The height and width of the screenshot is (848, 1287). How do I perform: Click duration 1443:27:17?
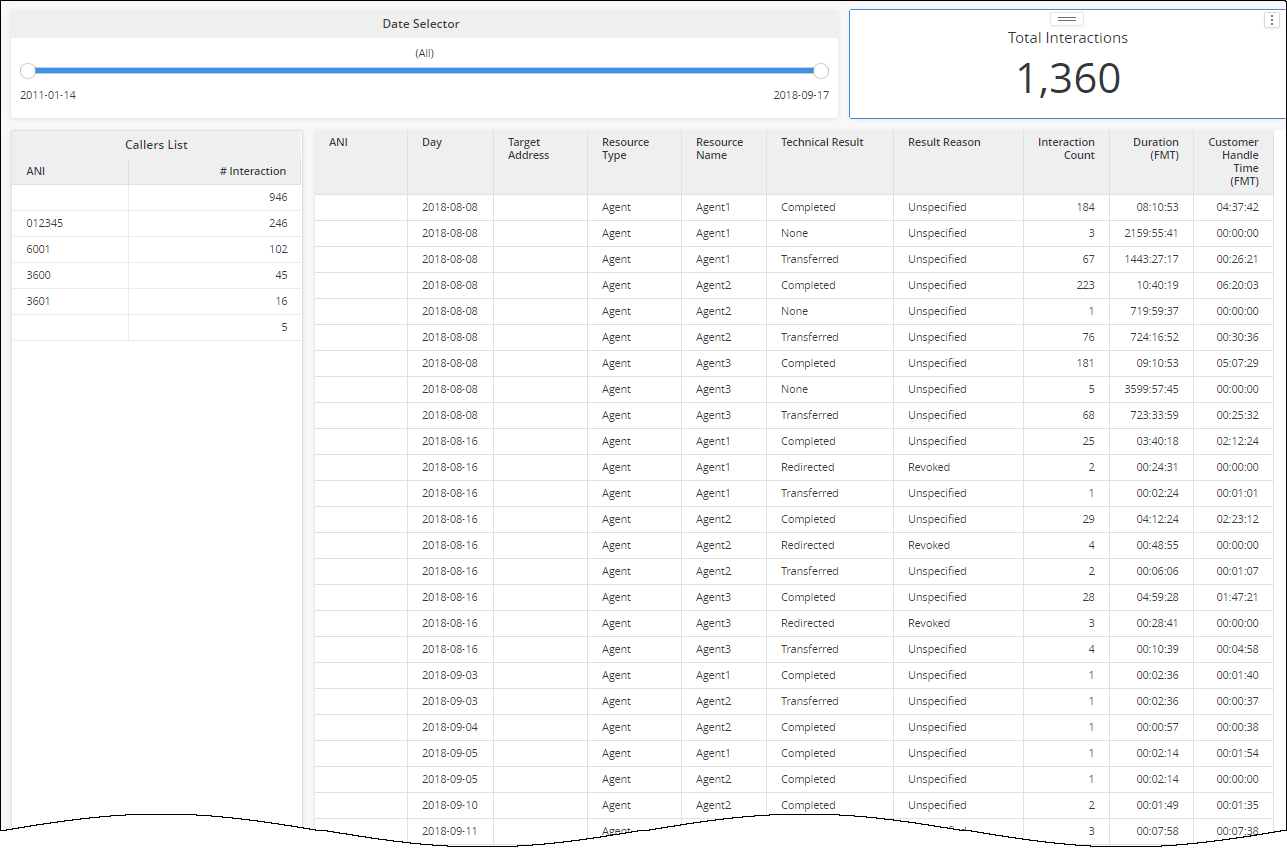click(1151, 259)
